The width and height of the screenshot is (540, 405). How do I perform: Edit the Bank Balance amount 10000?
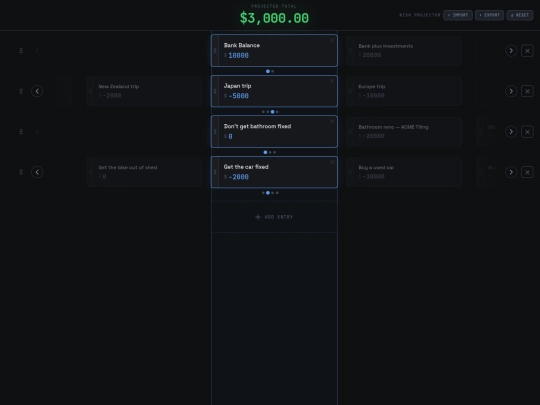pyautogui.click(x=238, y=55)
